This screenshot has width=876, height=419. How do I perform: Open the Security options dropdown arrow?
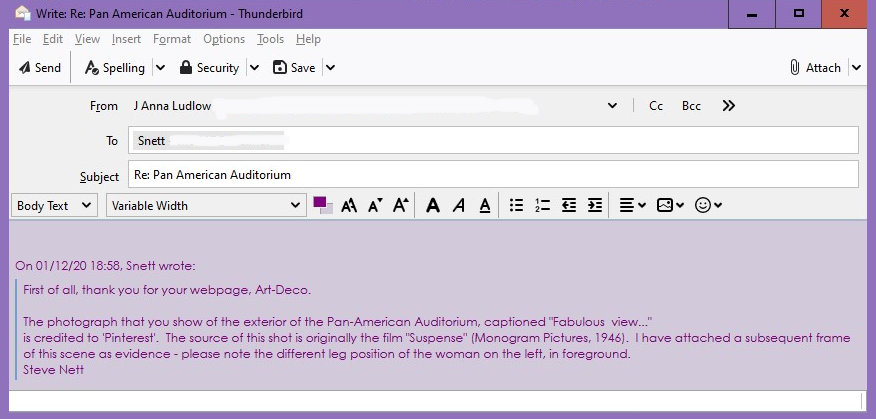254,68
